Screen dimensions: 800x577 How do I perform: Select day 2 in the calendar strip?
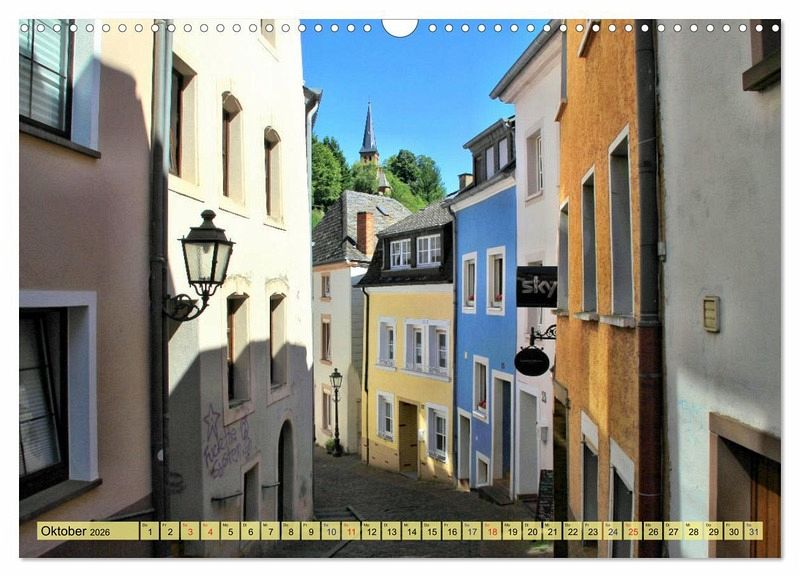click(169, 531)
